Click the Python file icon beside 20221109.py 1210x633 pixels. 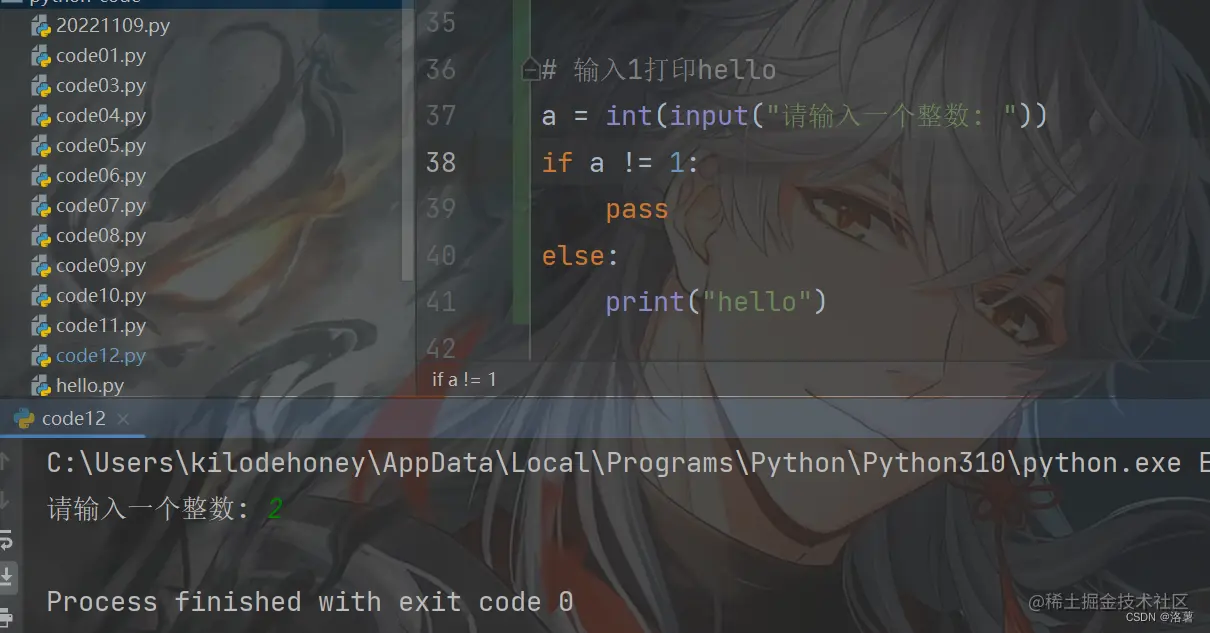(41, 26)
